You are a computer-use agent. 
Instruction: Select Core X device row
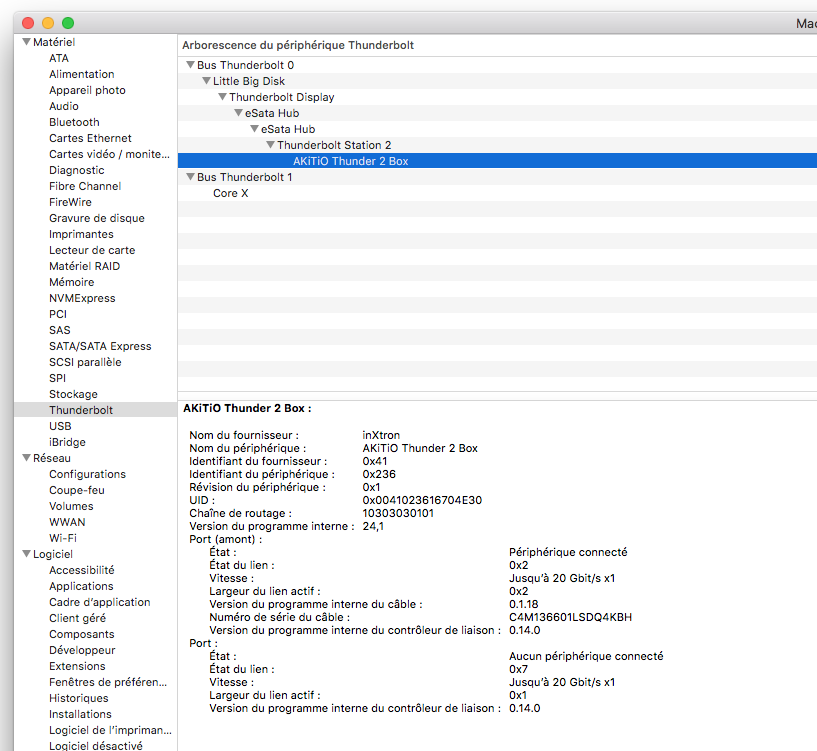497,193
